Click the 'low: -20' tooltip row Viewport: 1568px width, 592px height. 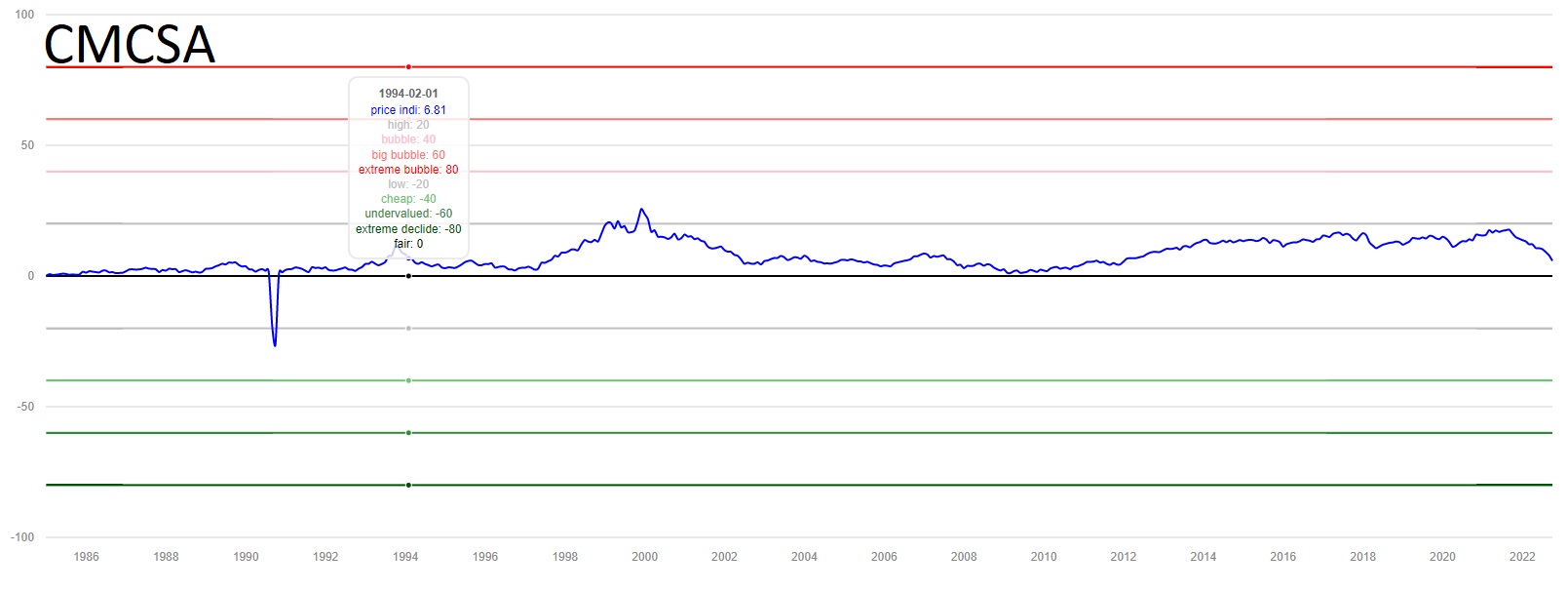pos(408,184)
